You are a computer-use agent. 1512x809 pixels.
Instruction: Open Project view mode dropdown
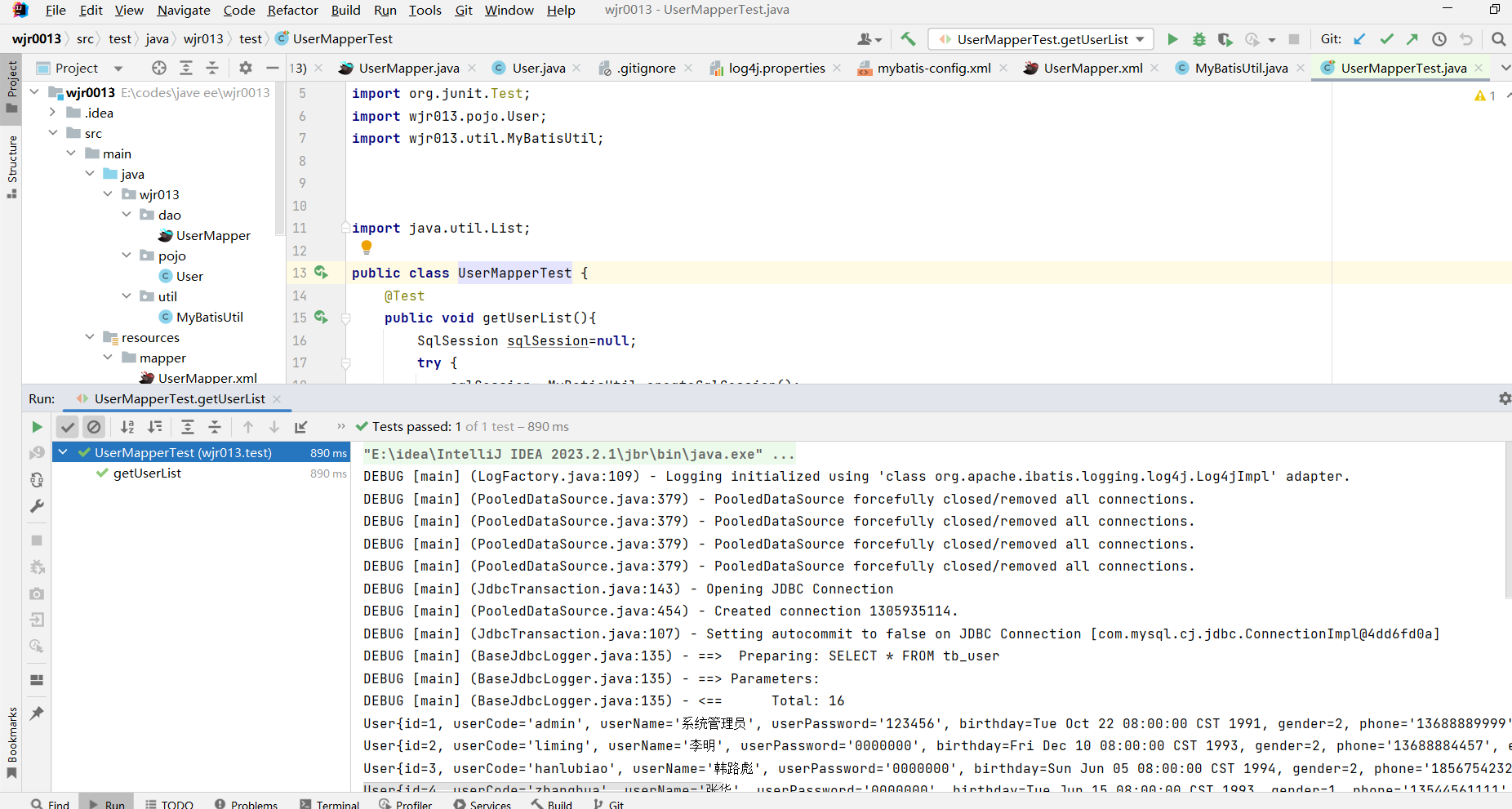tap(118, 69)
